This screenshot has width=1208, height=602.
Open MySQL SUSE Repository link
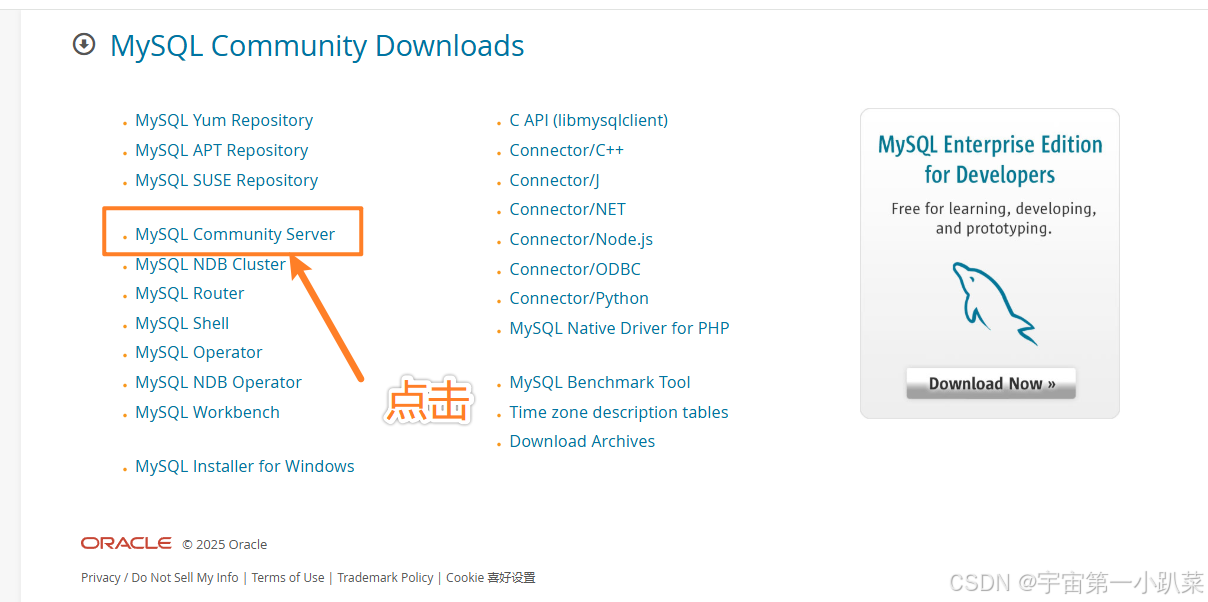(226, 180)
